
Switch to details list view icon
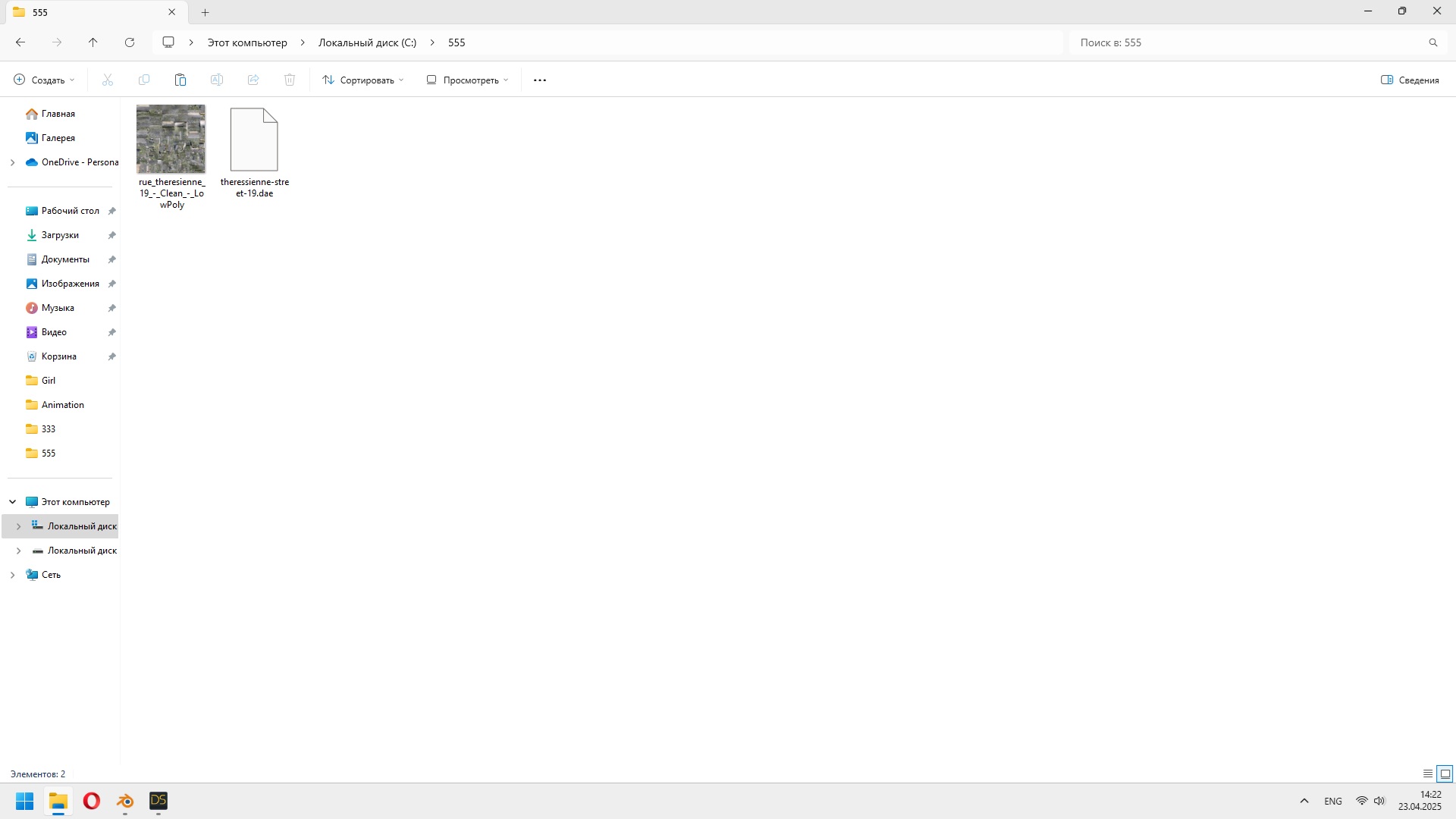1428,773
